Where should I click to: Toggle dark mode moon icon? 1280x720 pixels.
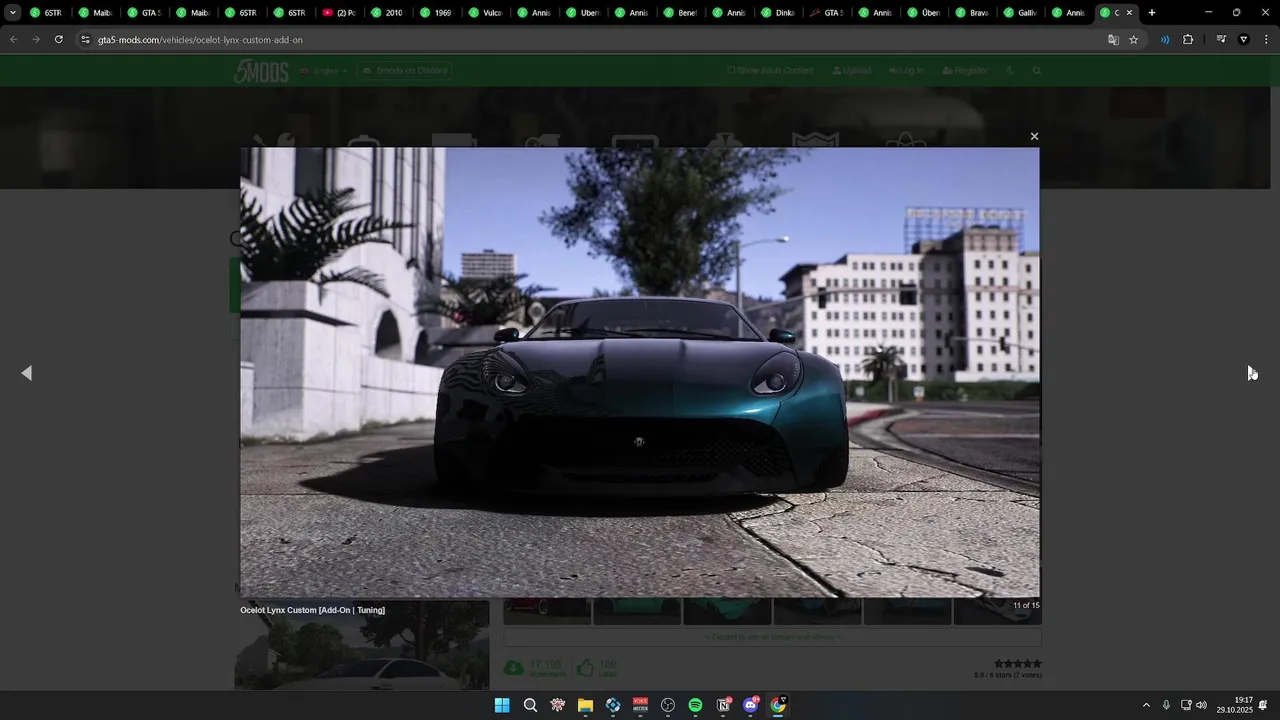pyautogui.click(x=1010, y=71)
